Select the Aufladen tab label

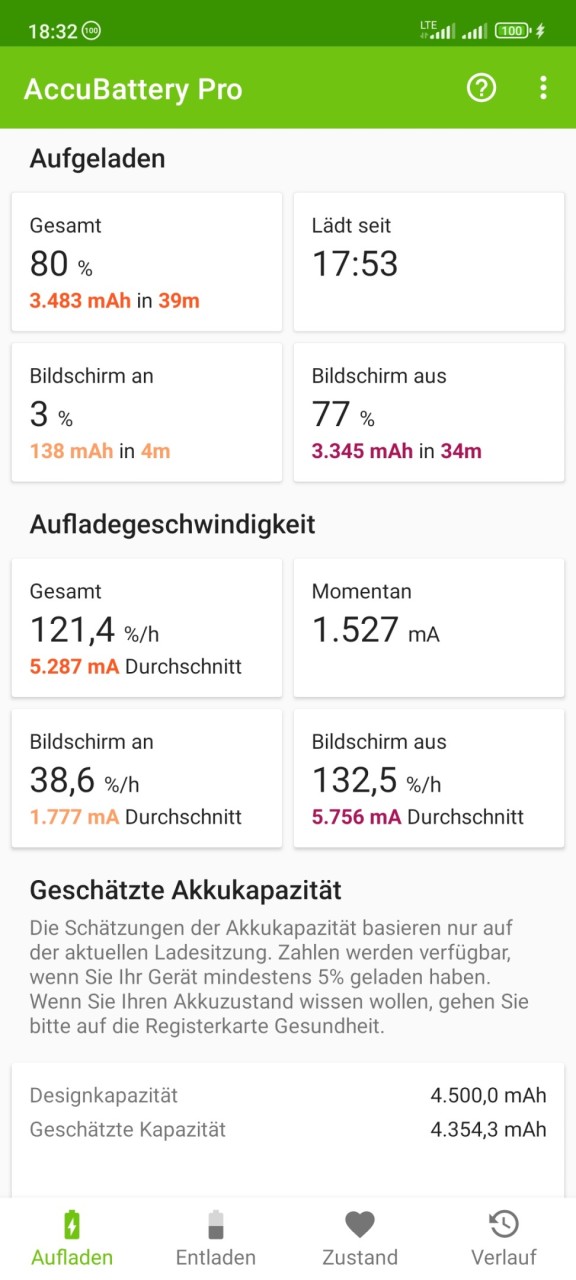click(72, 1257)
